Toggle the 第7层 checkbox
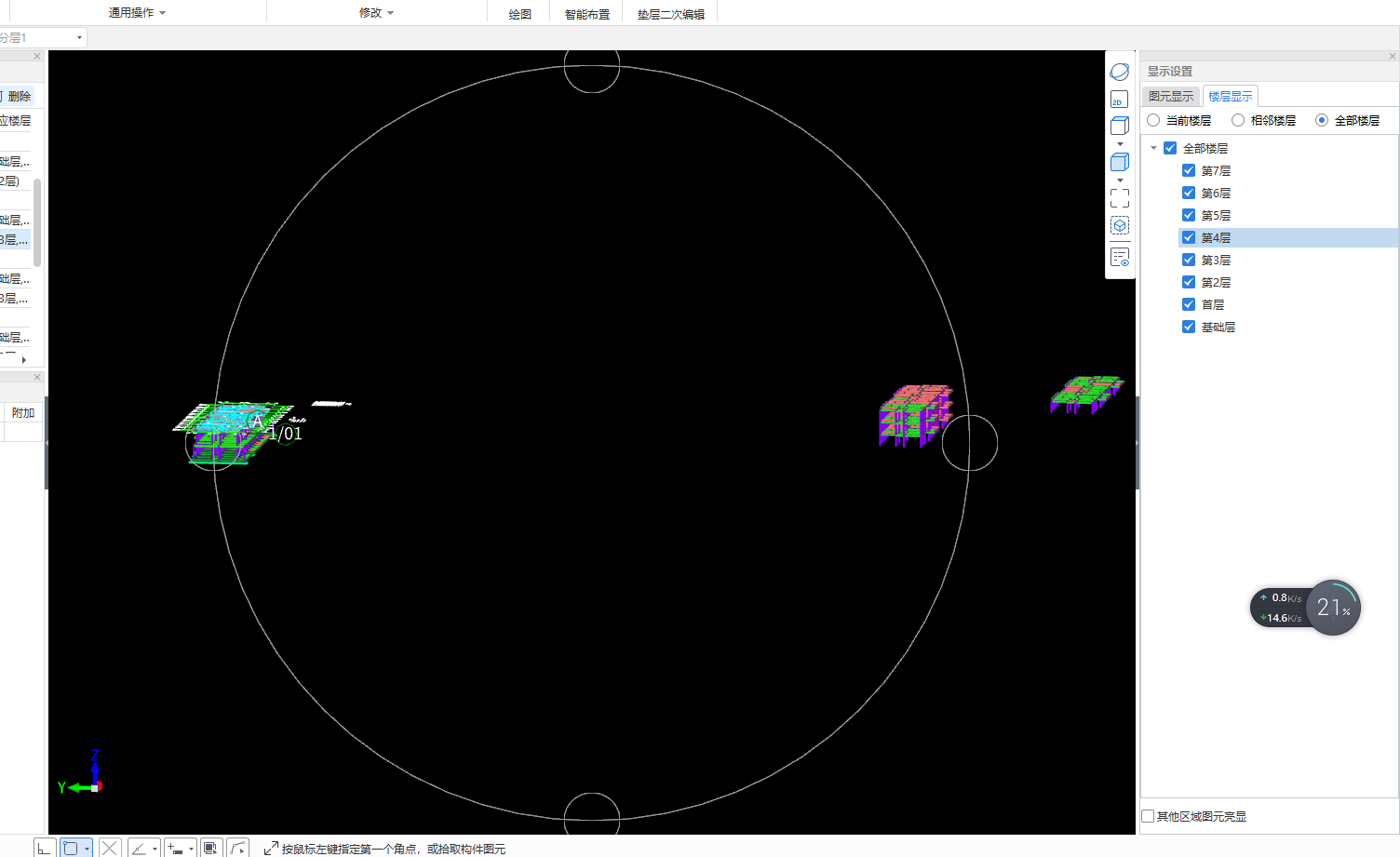 coord(1189,170)
